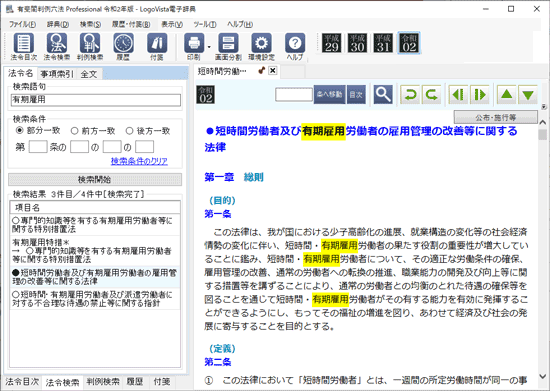550x391 pixels.
Task: Click the article jump input box
Action: pyautogui.click(x=294, y=95)
